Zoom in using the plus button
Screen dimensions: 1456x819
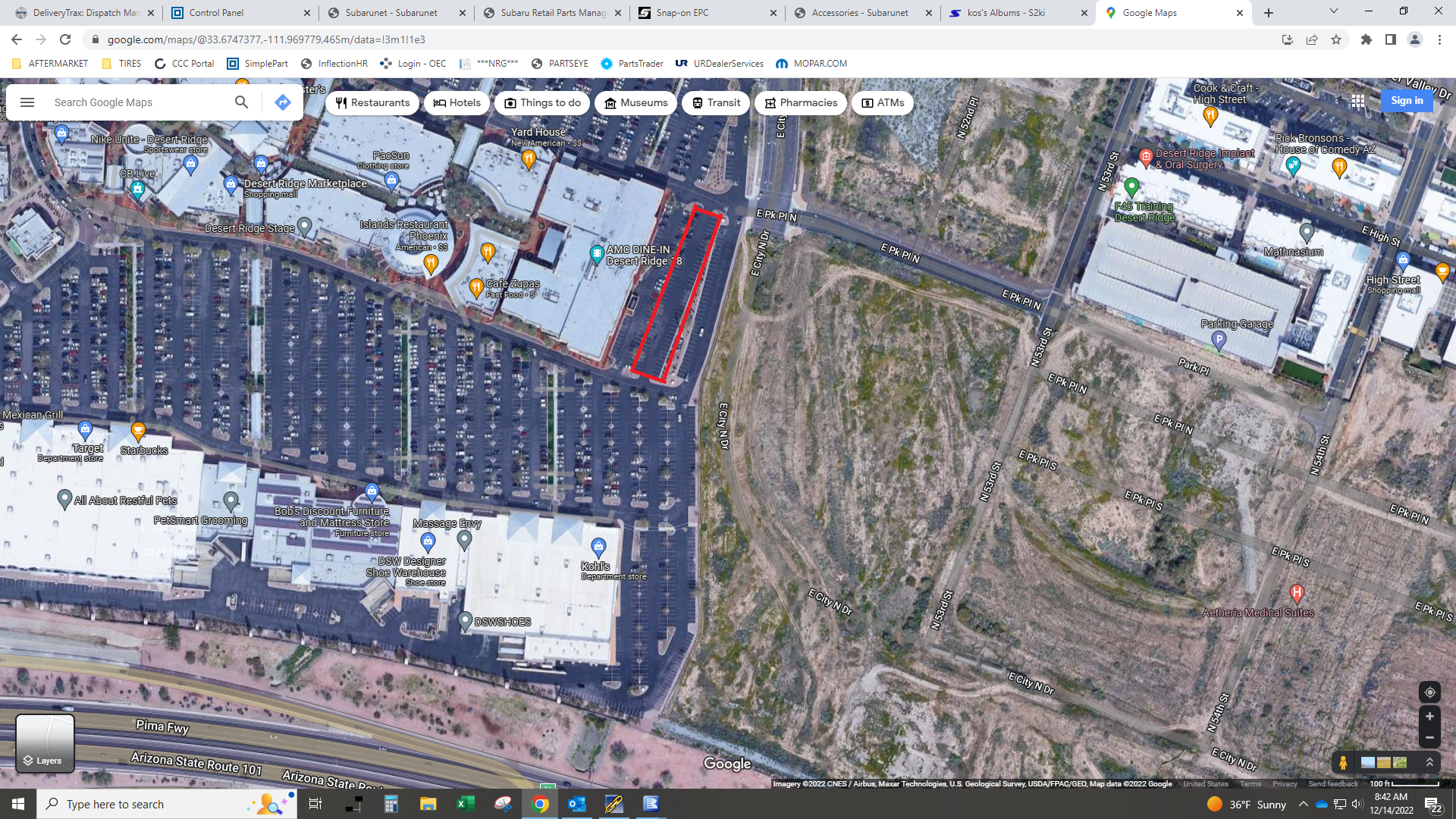(x=1429, y=717)
